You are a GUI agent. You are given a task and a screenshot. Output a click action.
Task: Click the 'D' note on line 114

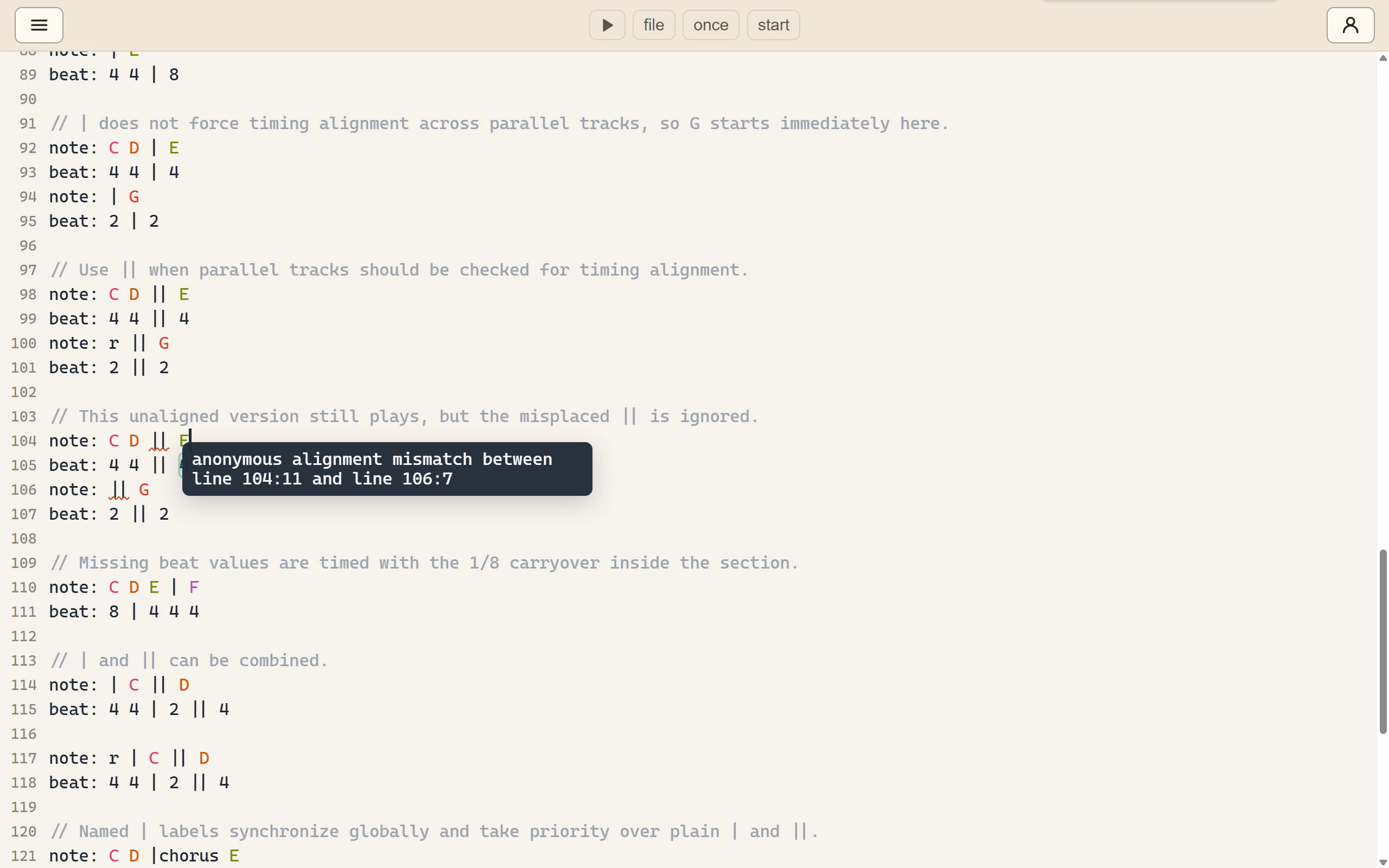tap(184, 685)
